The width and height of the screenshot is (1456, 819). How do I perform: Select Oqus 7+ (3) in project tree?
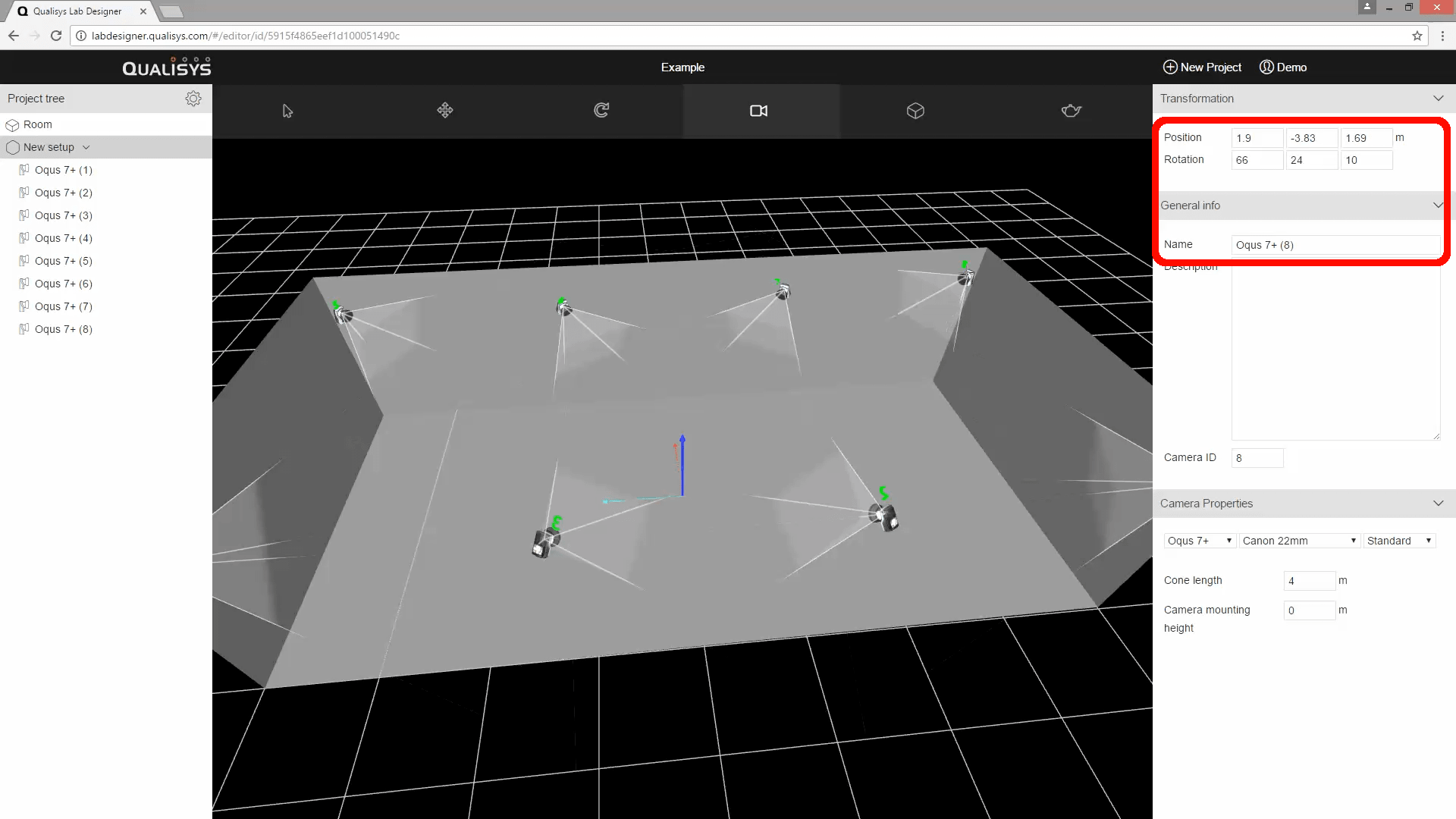click(64, 215)
